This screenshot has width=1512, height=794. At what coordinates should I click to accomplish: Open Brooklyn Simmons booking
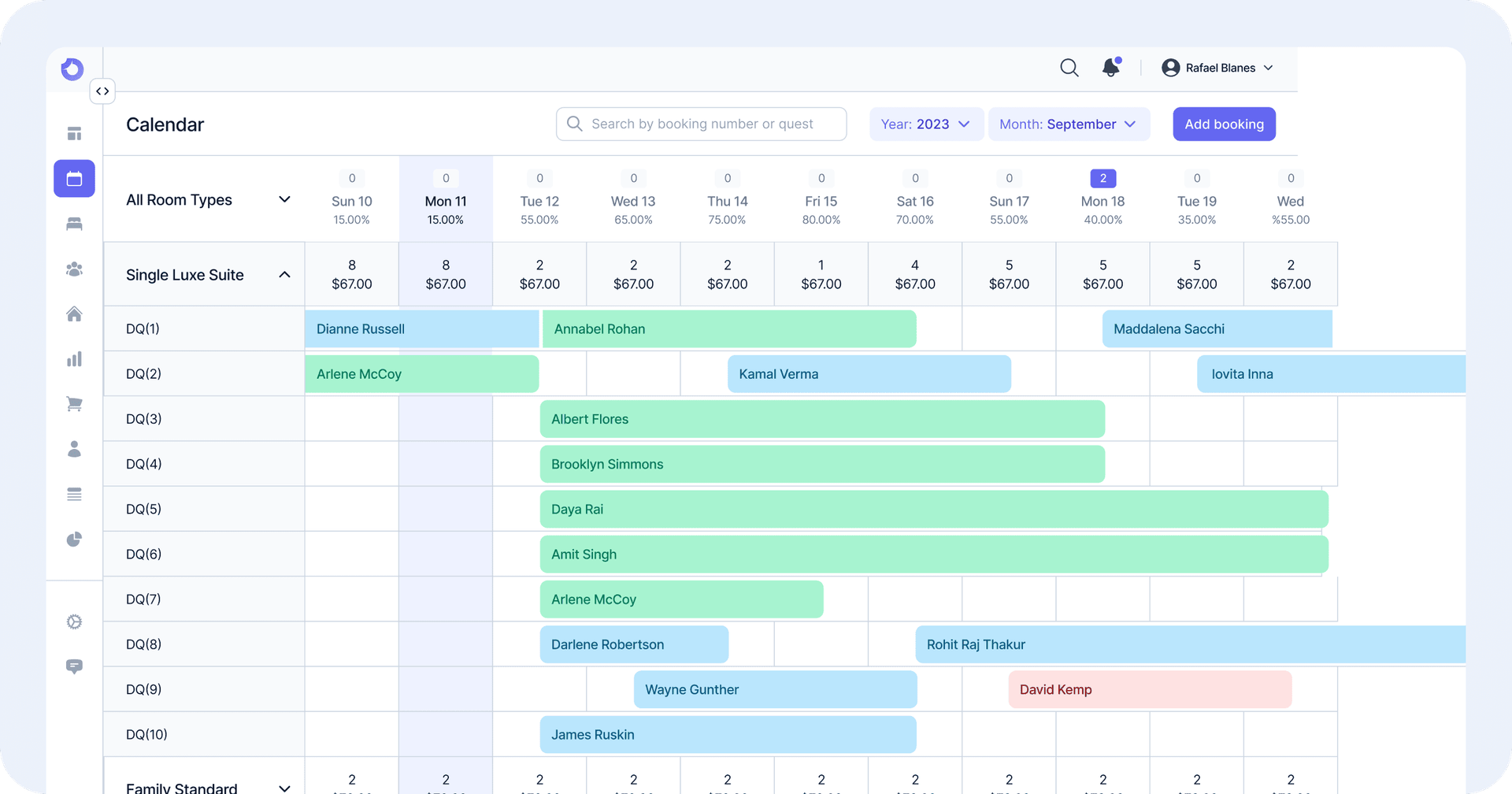(822, 464)
